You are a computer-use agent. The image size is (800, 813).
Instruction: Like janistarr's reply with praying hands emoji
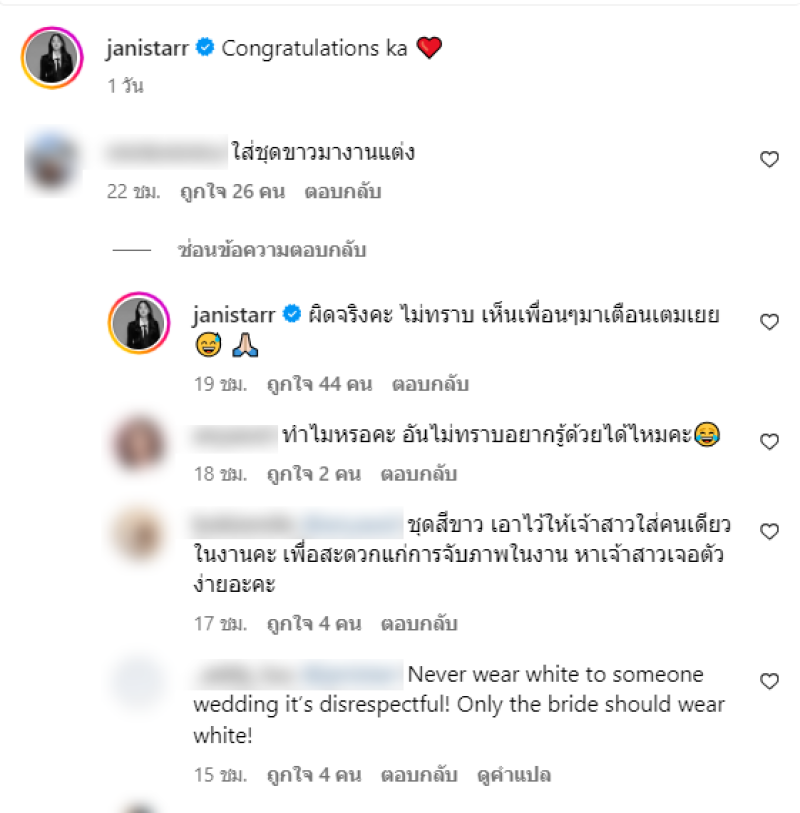pos(769,322)
